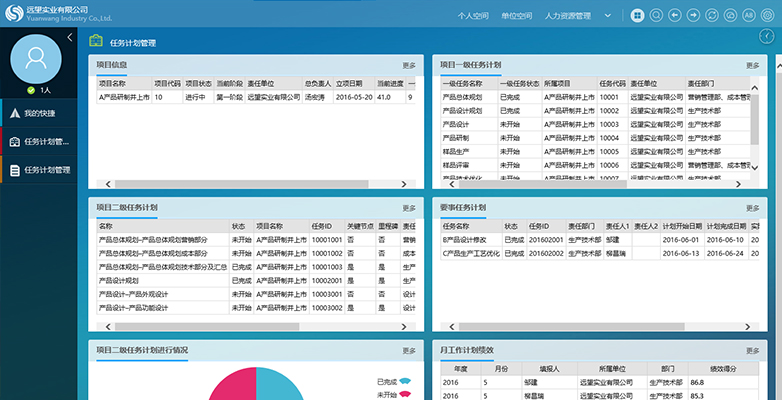Viewport: 782px width, 400px height.
Task: Click the back arrow icon in header
Action: click(x=675, y=16)
